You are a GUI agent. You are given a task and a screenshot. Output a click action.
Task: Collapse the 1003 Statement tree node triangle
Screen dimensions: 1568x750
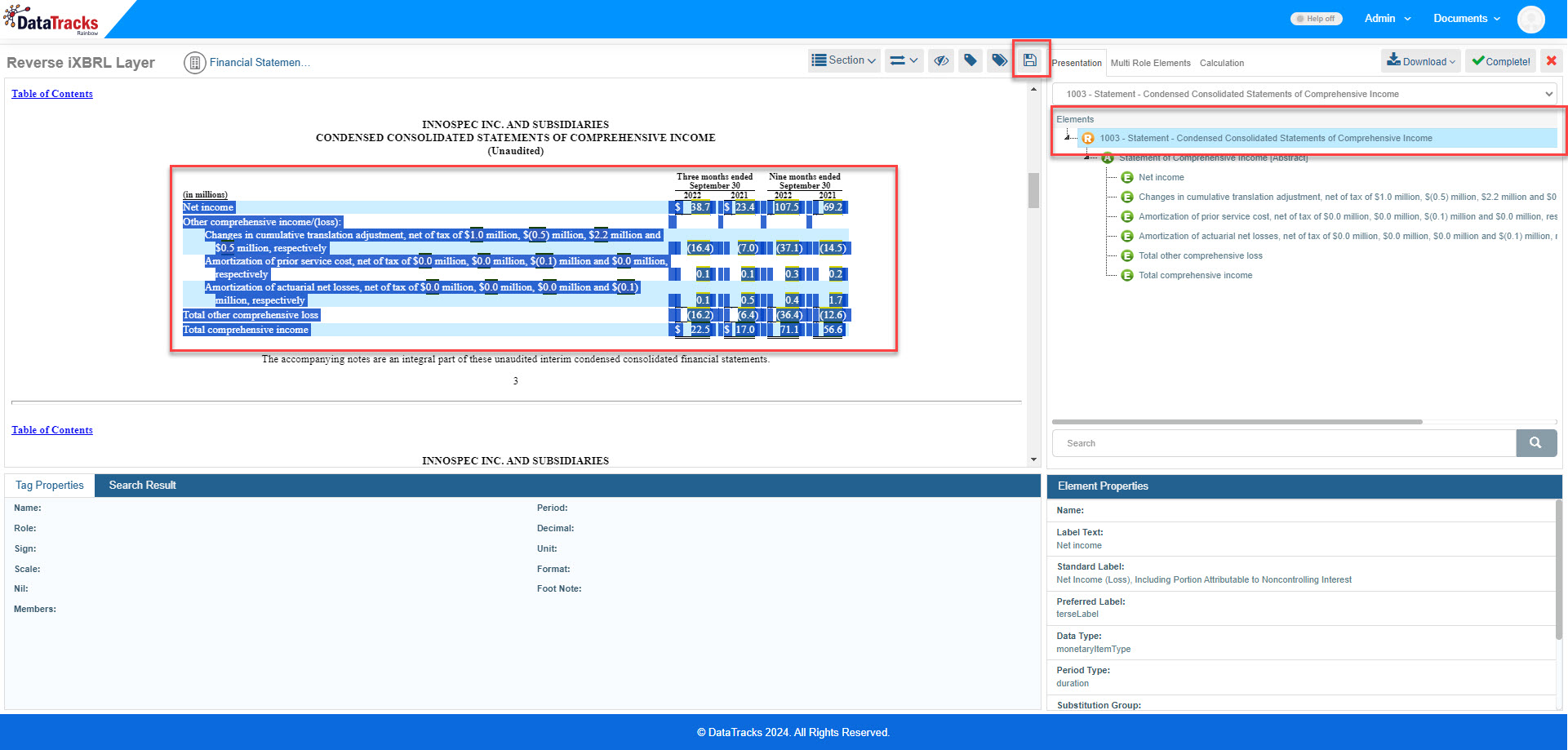(1068, 138)
